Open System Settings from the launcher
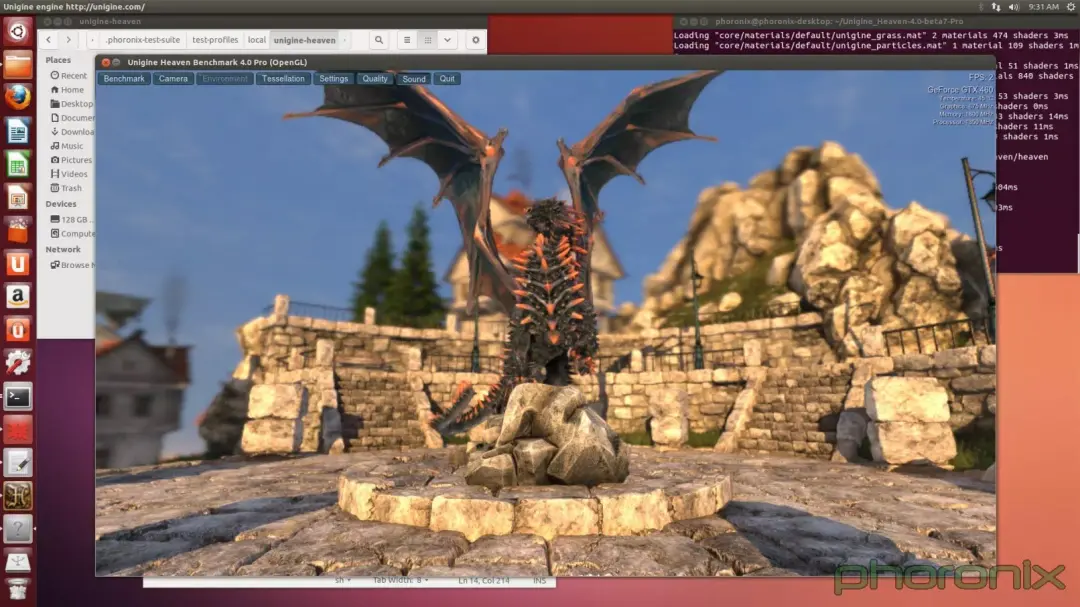The image size is (1080, 607). pyautogui.click(x=18, y=363)
